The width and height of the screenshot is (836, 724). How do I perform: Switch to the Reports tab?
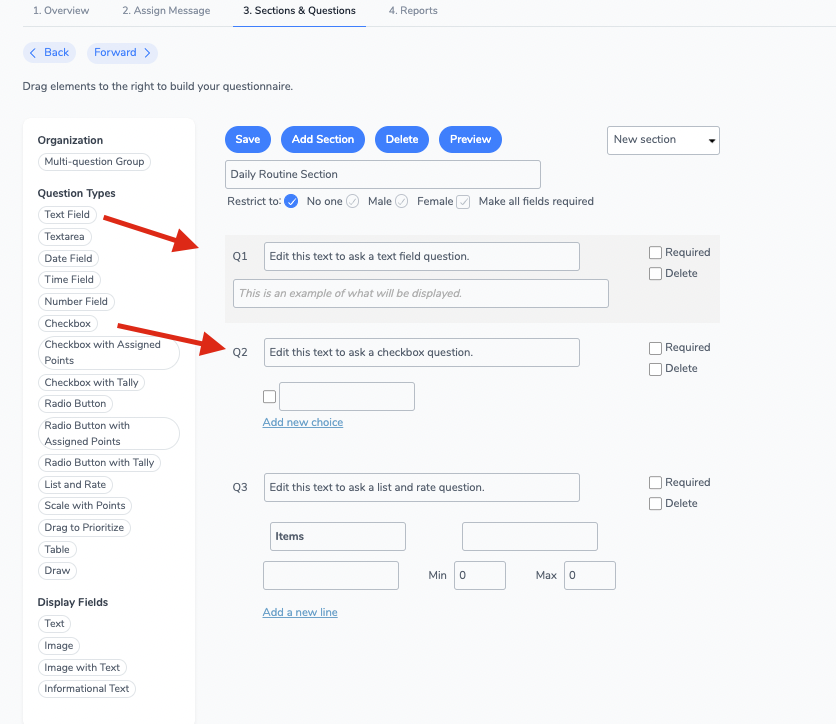(x=412, y=11)
